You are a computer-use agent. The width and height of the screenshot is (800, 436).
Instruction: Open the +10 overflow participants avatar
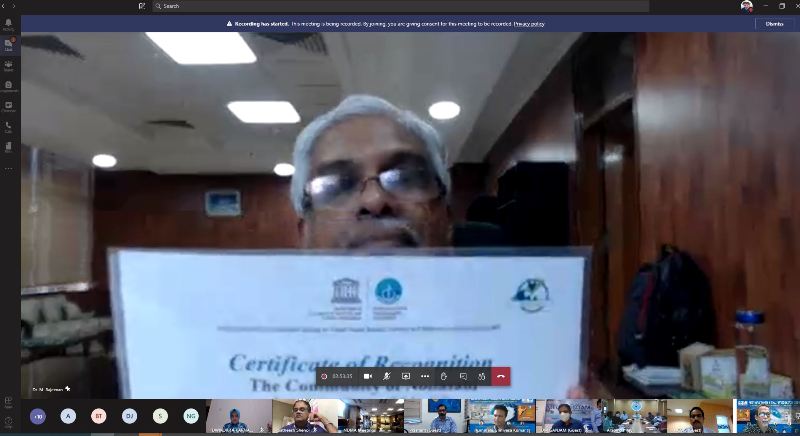click(x=38, y=417)
